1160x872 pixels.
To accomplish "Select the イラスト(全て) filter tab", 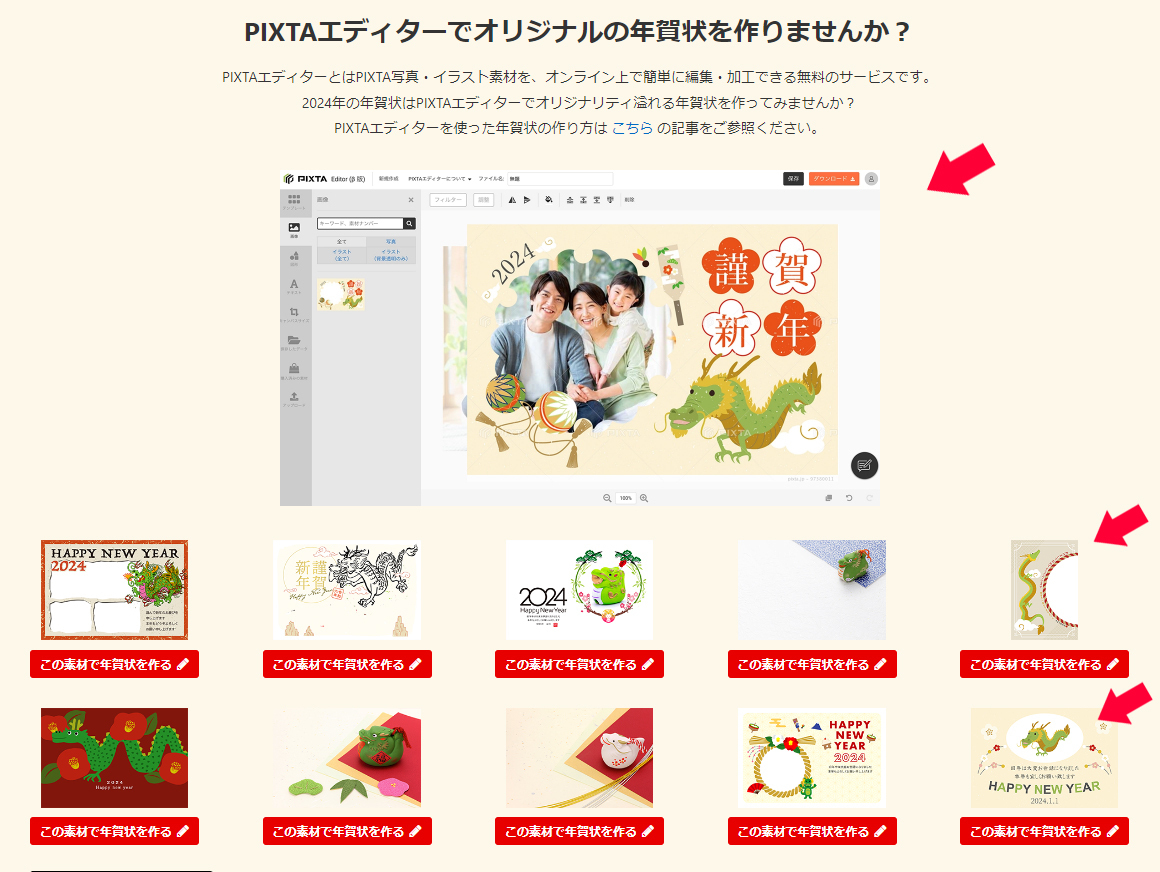I will coord(342,254).
